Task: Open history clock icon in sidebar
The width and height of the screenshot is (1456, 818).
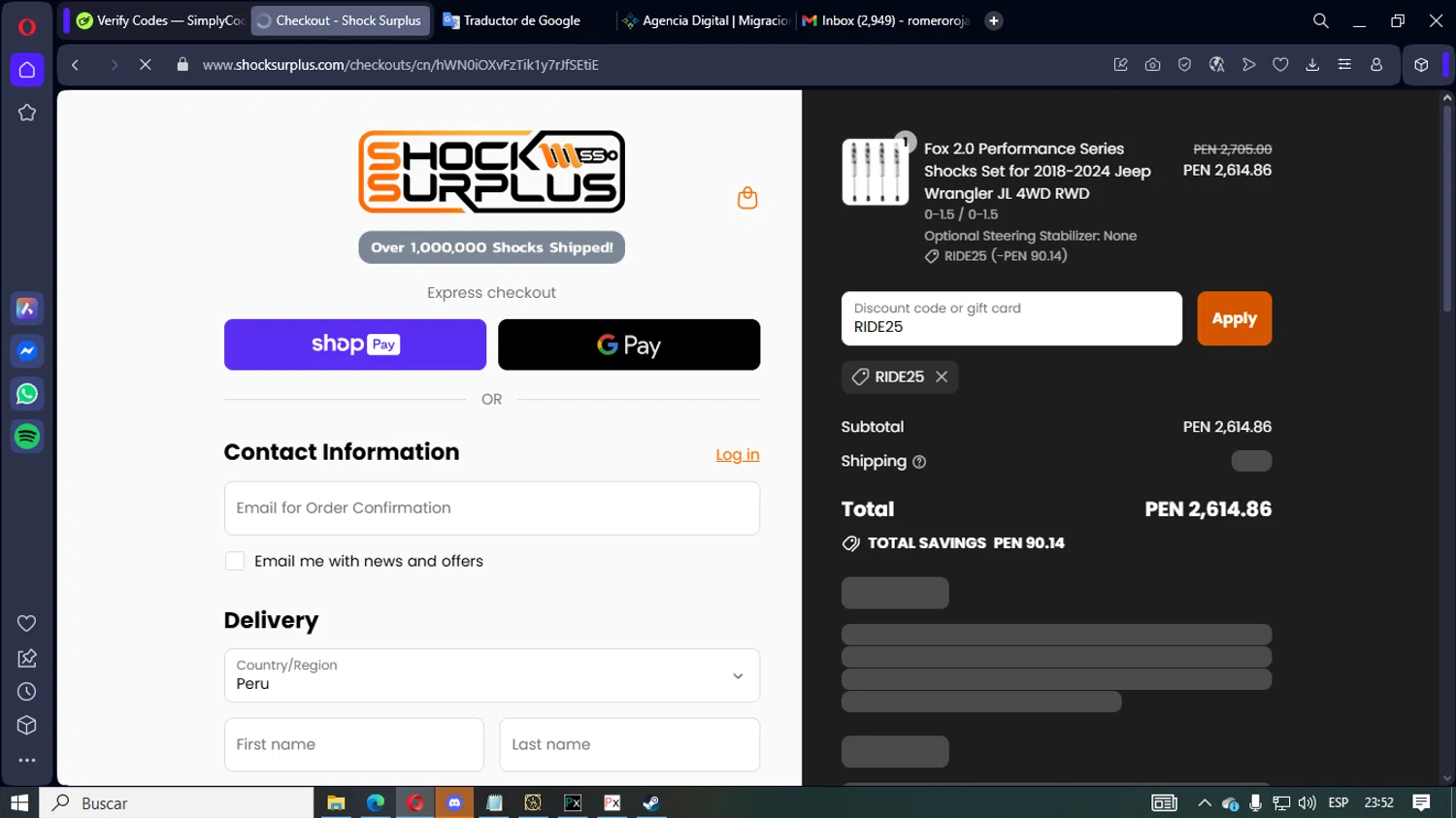Action: pos(27,692)
